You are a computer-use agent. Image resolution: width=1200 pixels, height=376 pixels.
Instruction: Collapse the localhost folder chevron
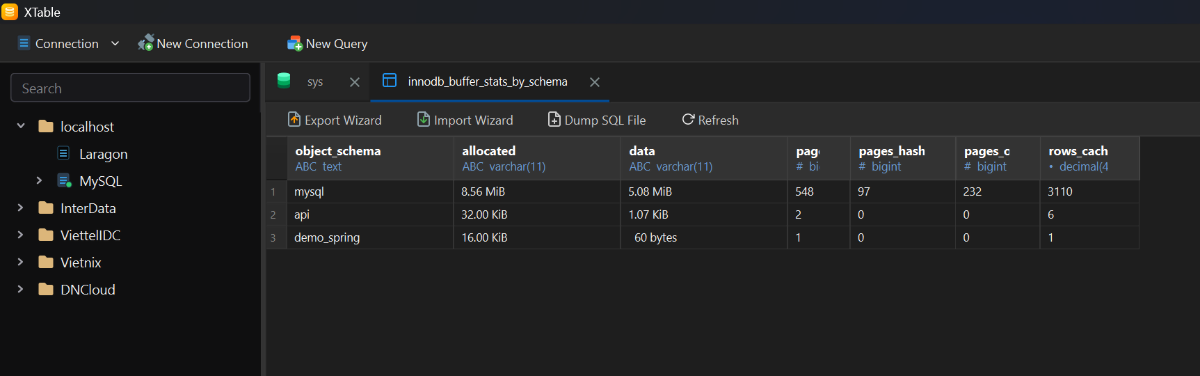21,127
